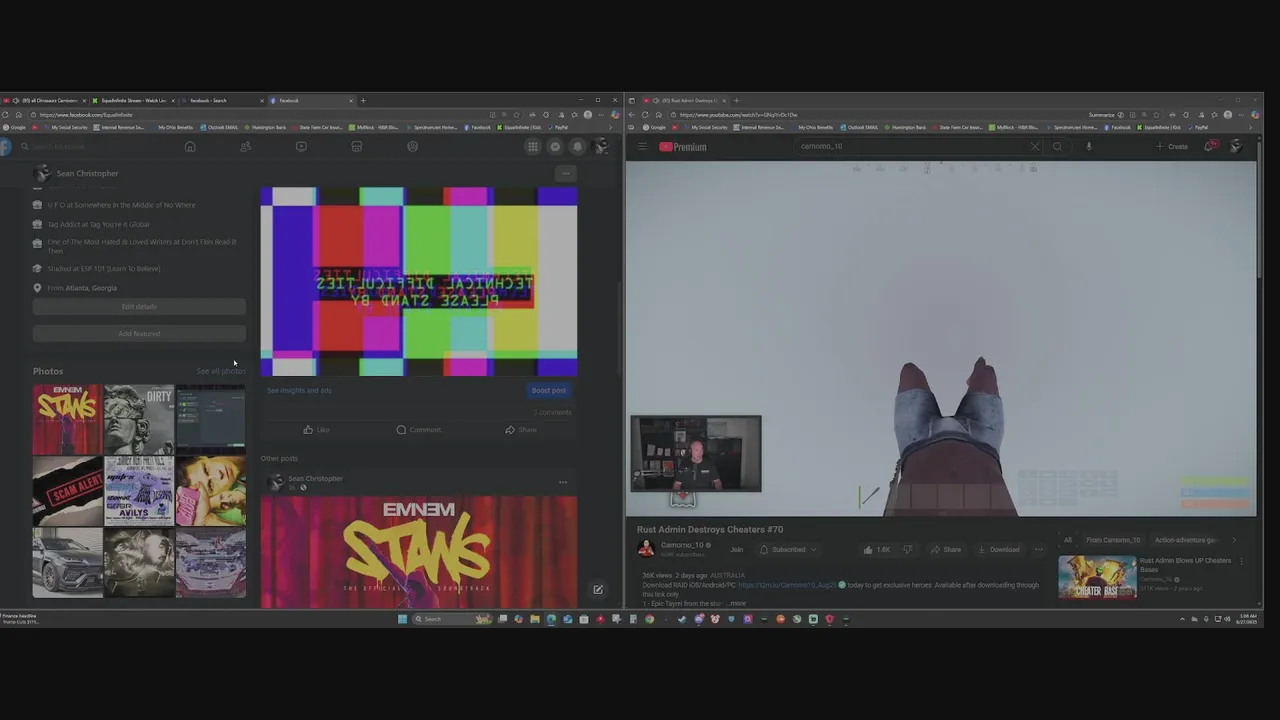Open Cheater Base recommended video thumbnail
The image size is (1280, 720).
pos(1097,578)
